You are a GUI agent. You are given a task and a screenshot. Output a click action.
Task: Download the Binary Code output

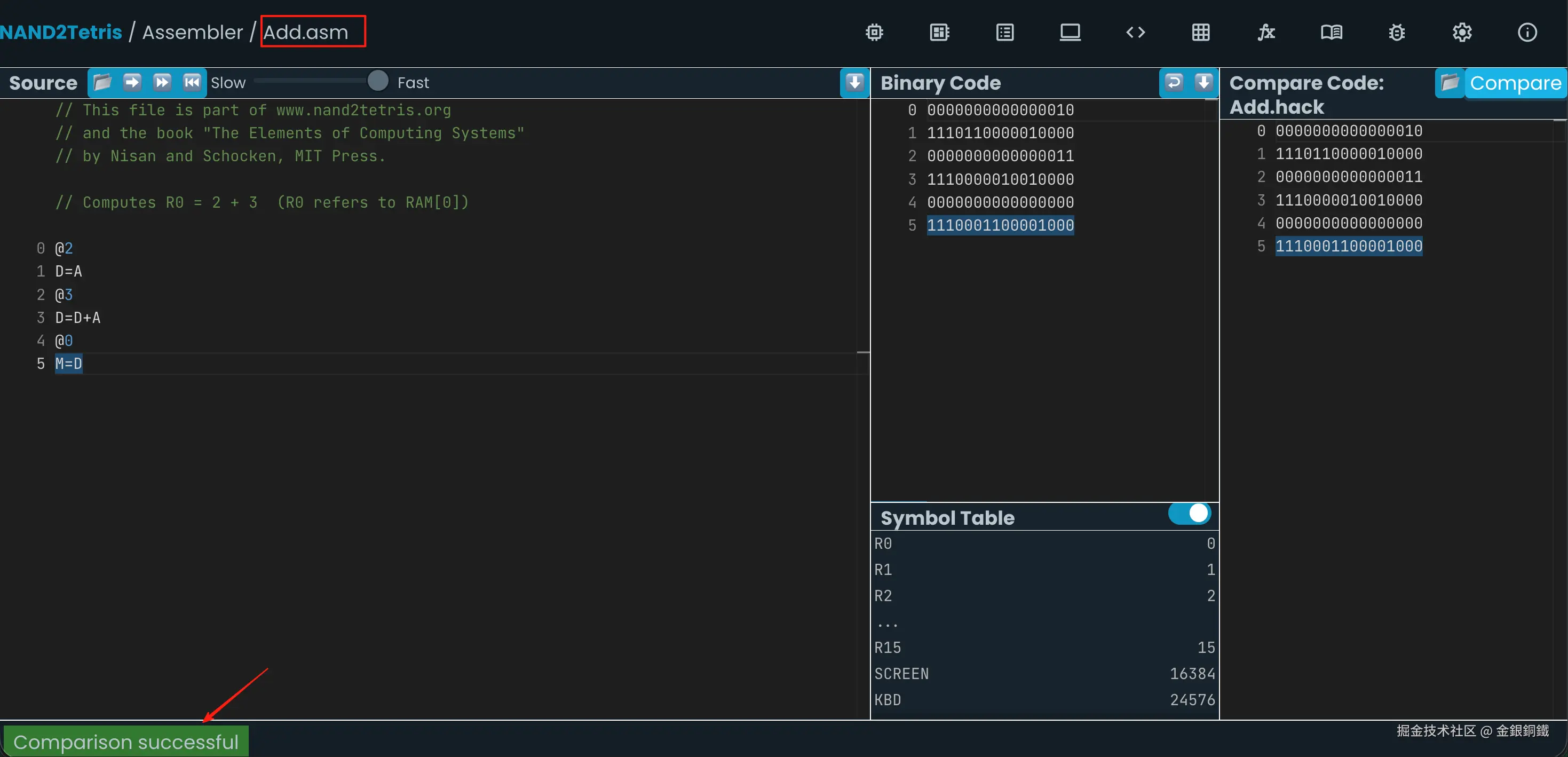click(1203, 82)
